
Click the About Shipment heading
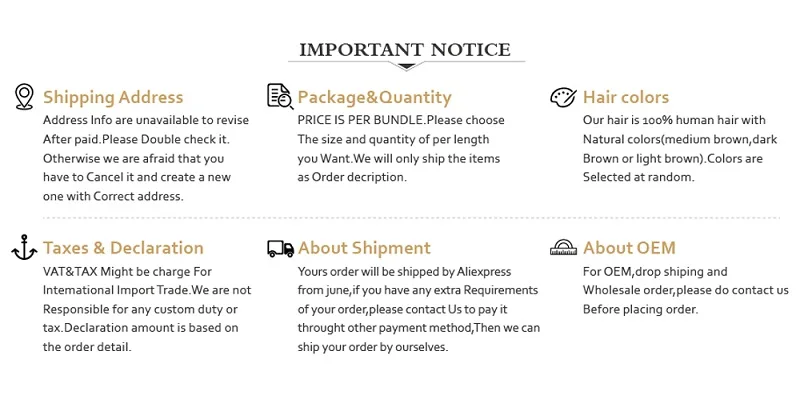pos(364,248)
